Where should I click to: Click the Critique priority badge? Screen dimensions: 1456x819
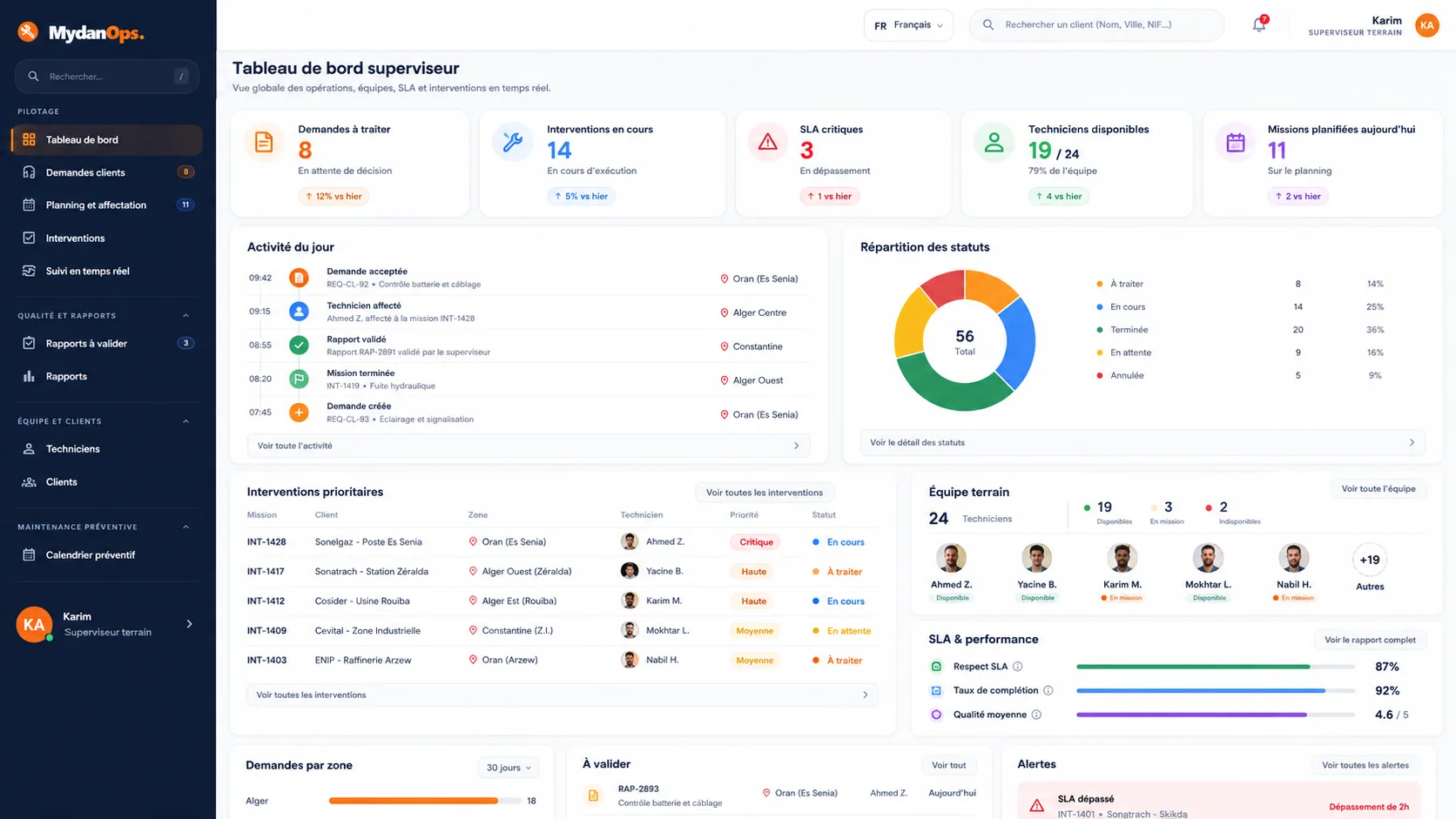[756, 542]
